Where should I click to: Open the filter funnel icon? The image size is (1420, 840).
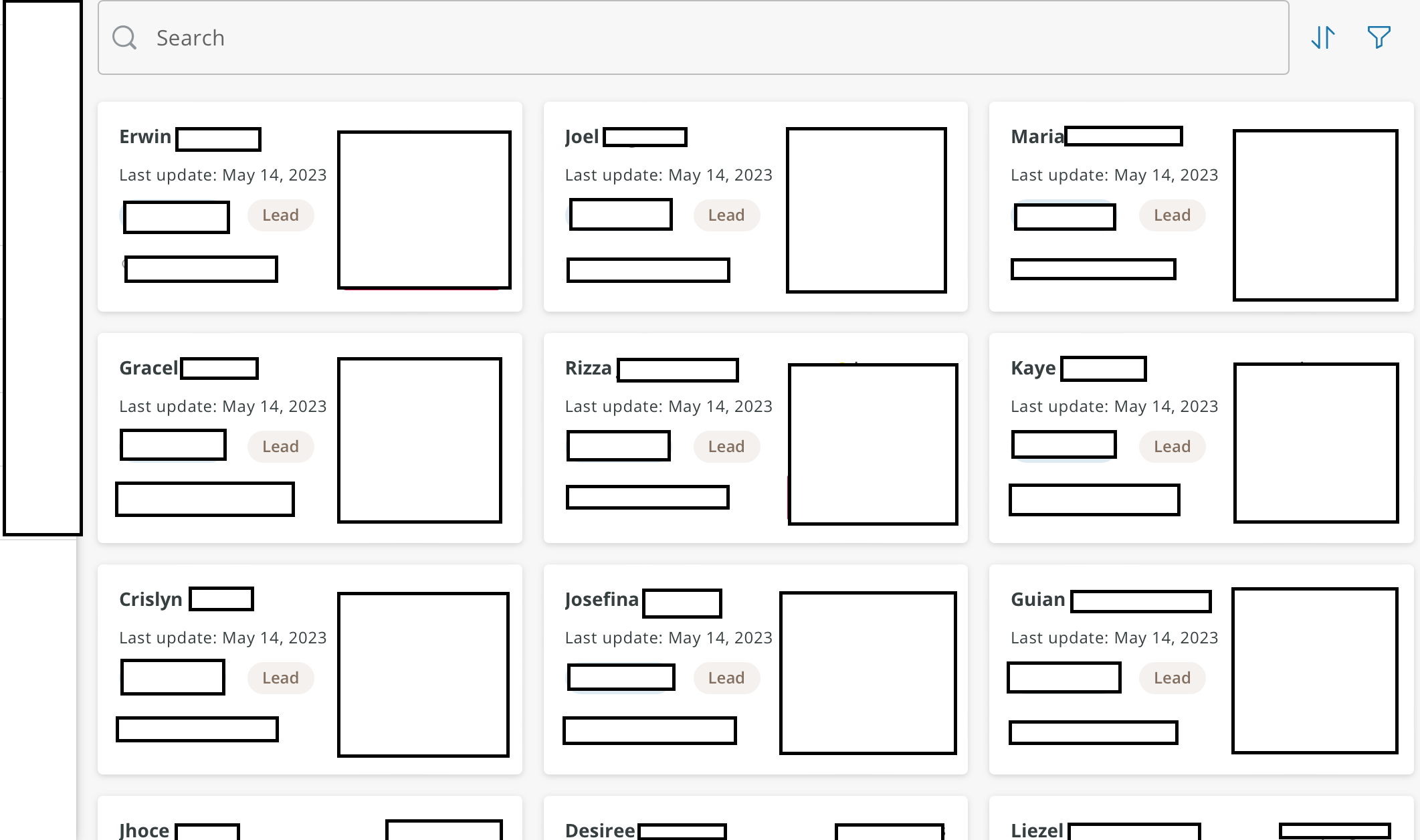click(x=1379, y=37)
